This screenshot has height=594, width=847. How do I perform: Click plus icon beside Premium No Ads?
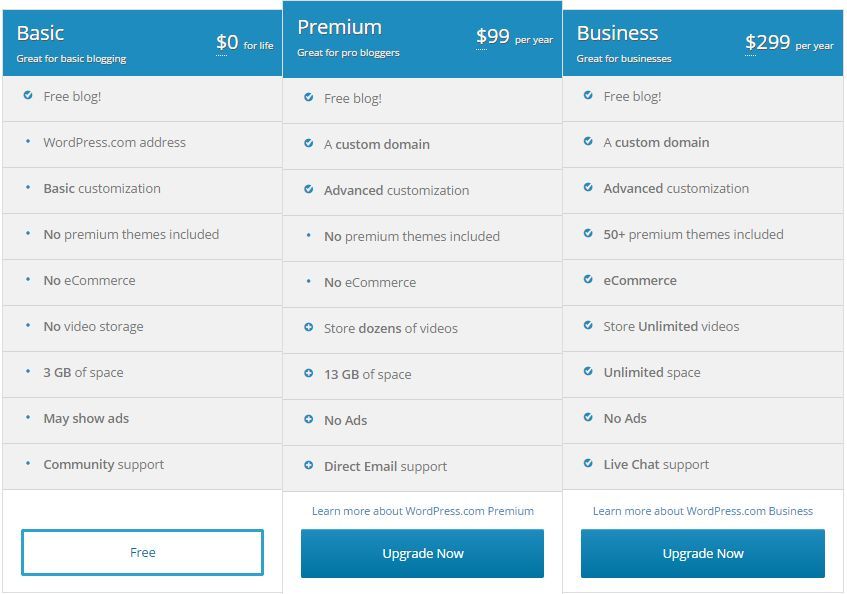tap(308, 419)
